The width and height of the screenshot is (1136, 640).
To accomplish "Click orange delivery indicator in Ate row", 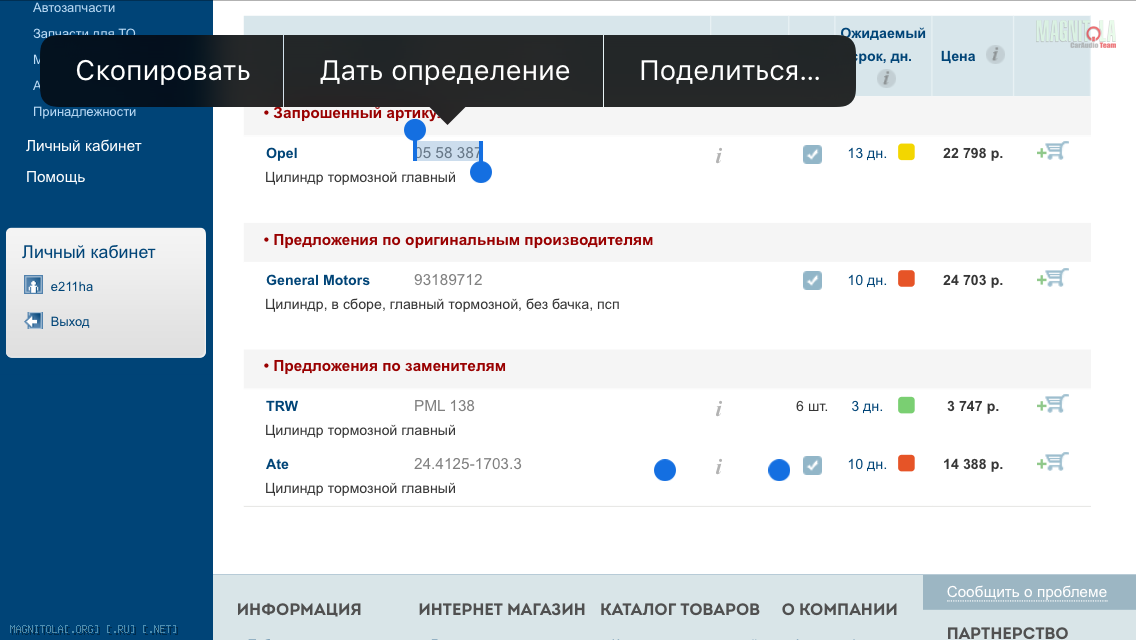I will coord(906,463).
